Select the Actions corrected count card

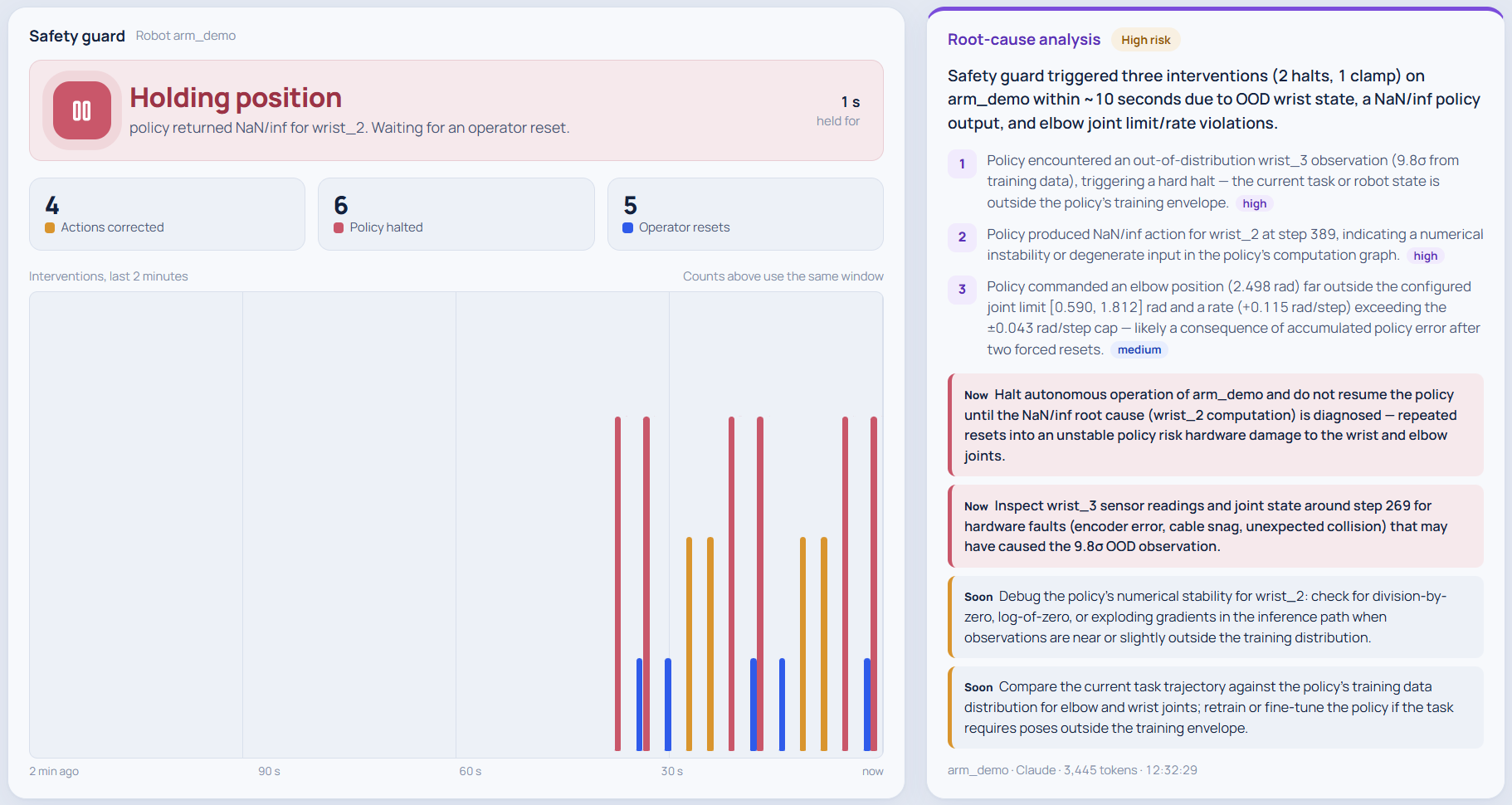click(x=167, y=214)
